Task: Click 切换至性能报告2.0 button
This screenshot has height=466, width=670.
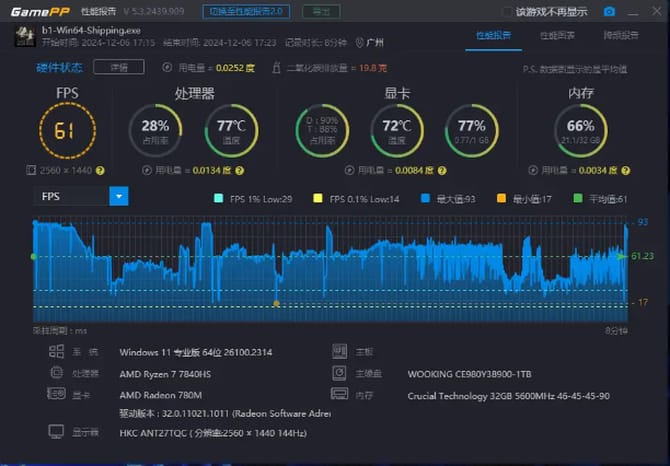Action: tap(246, 12)
